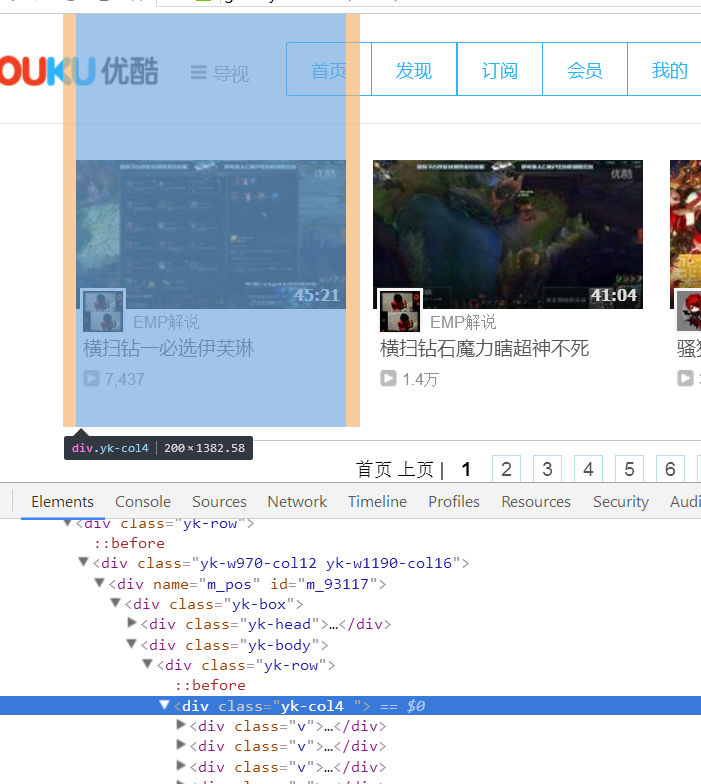Expand the yk-head div node
Screen dimensions: 701x784
tap(132, 622)
